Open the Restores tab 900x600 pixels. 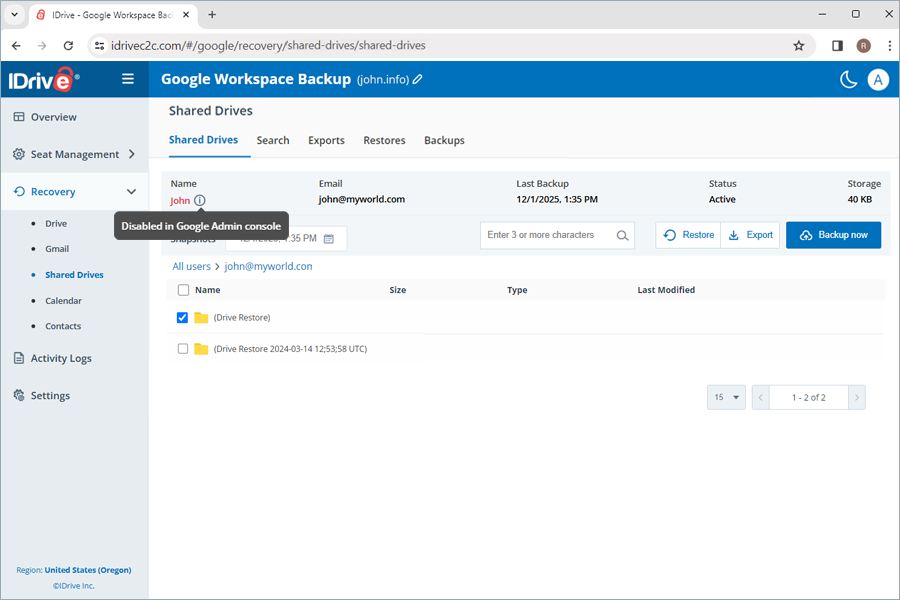pos(384,140)
